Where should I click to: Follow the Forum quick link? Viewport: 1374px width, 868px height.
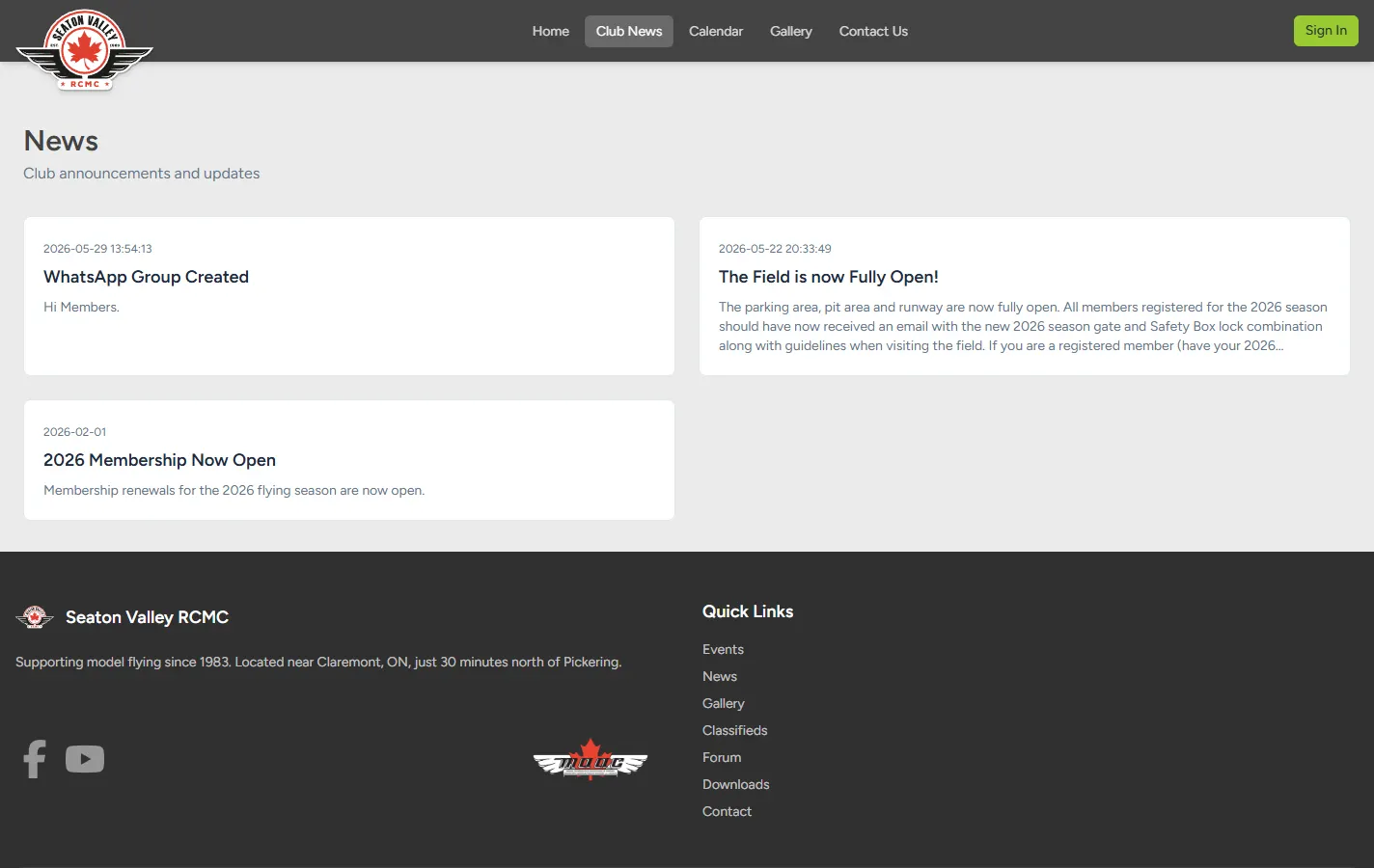[722, 757]
